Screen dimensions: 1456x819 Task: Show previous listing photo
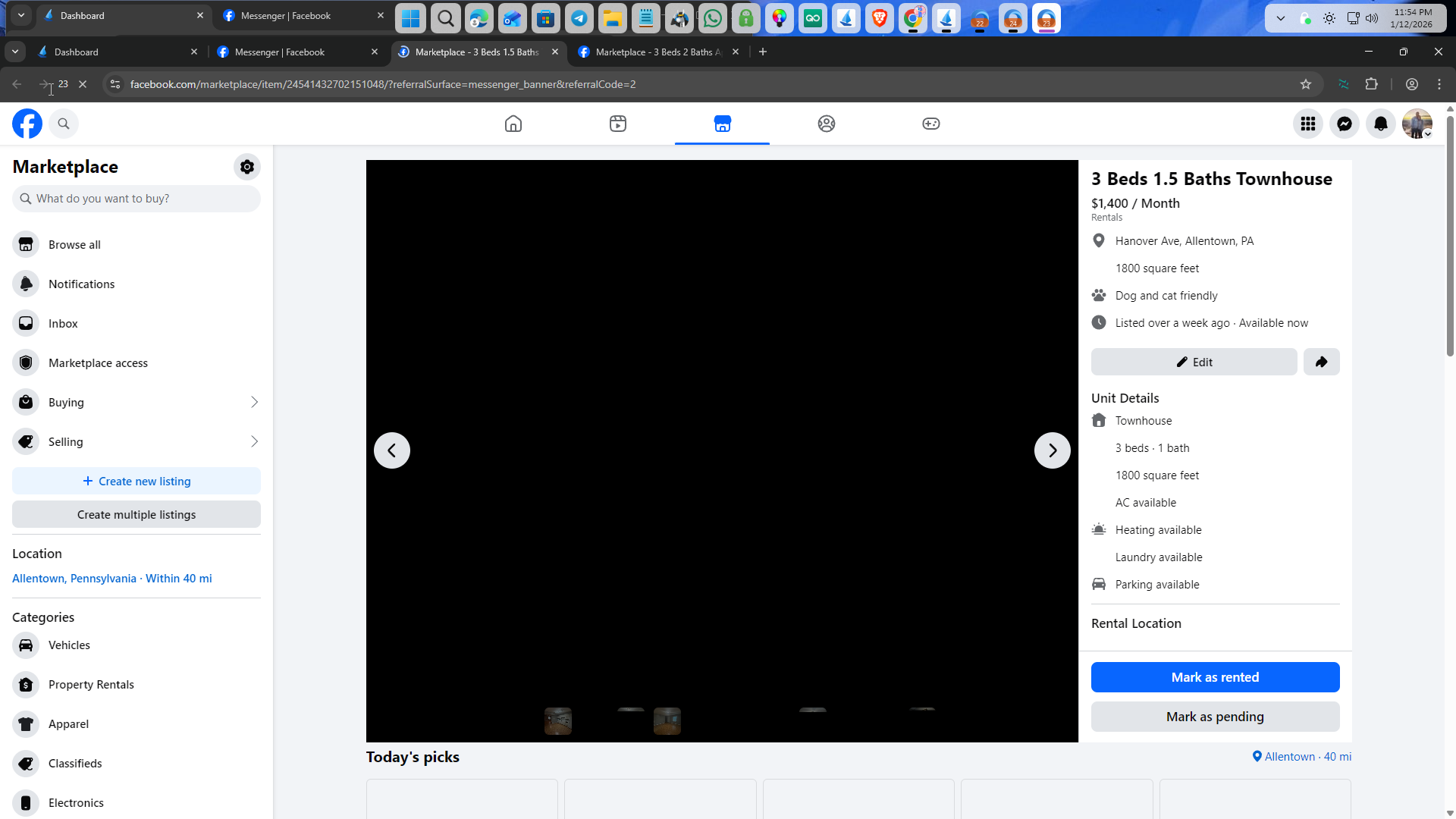pyautogui.click(x=392, y=450)
